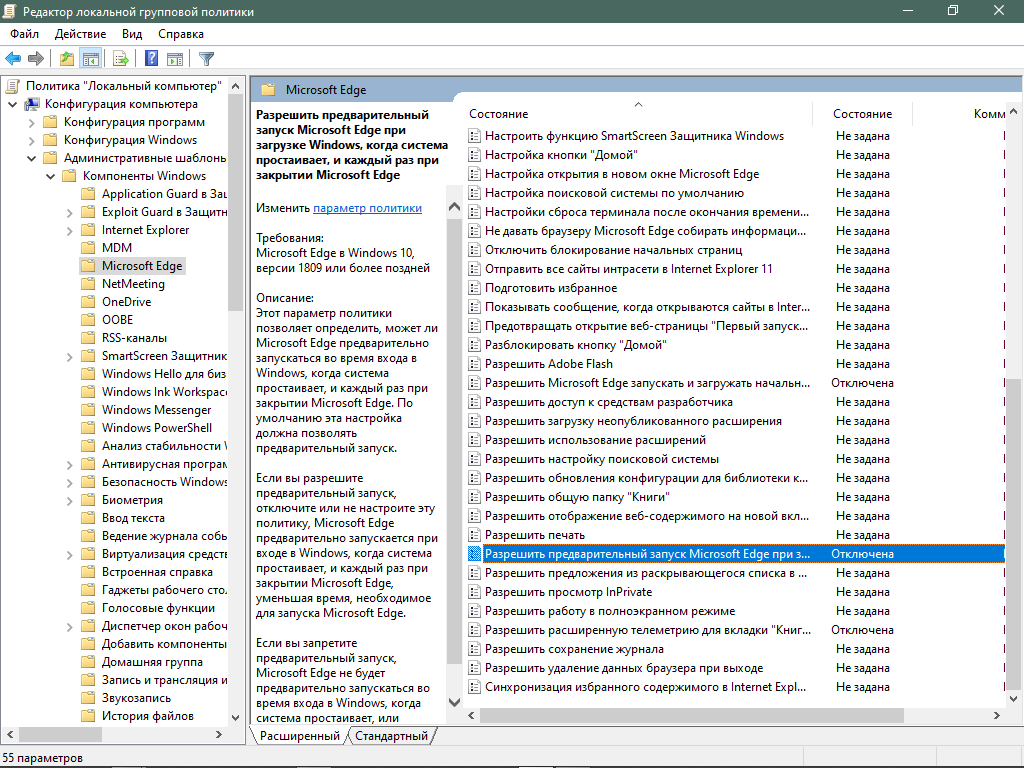Image resolution: width=1024 pixels, height=768 pixels.
Task: Open the 'Файл' menu
Action: click(24, 34)
